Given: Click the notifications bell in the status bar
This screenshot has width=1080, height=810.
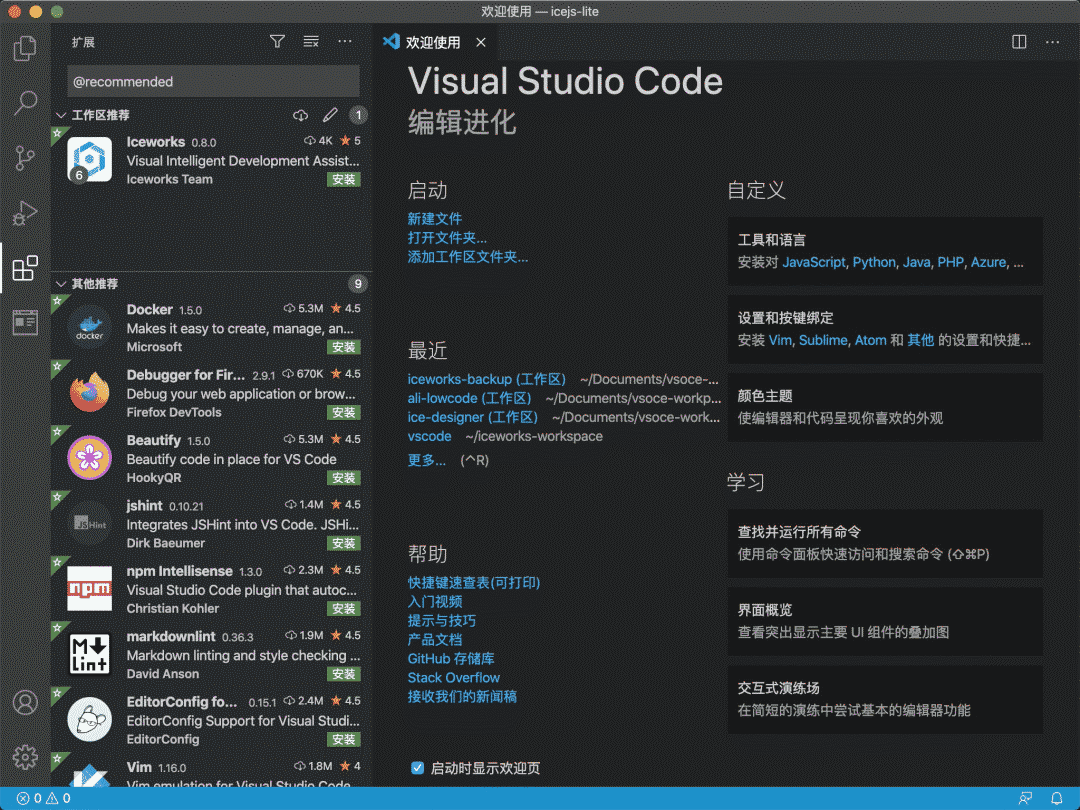Looking at the screenshot, I should [x=1056, y=798].
